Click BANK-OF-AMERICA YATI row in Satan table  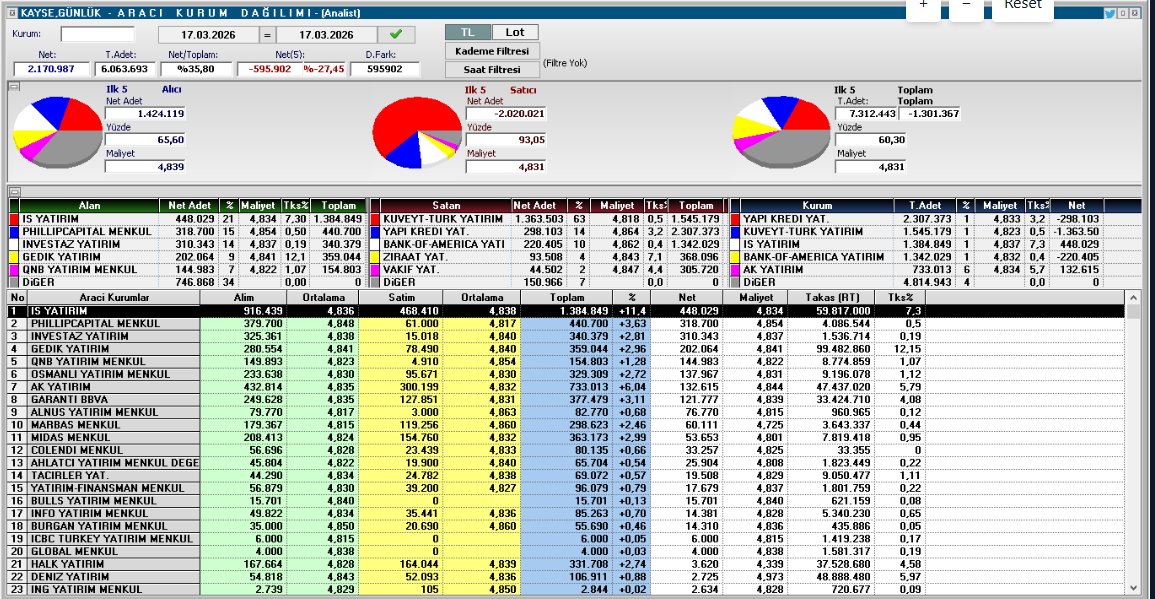pos(546,244)
